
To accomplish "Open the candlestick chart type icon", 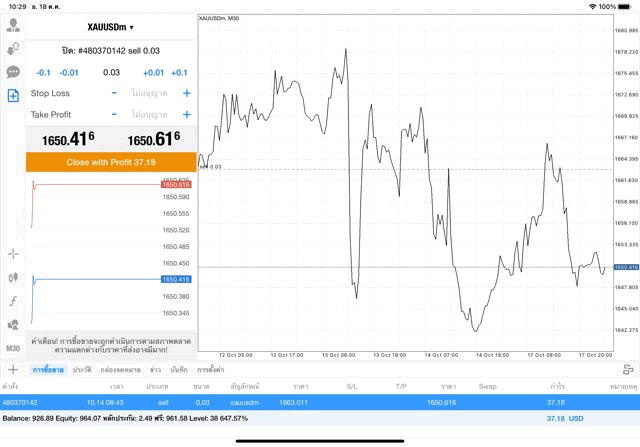I will point(13,278).
